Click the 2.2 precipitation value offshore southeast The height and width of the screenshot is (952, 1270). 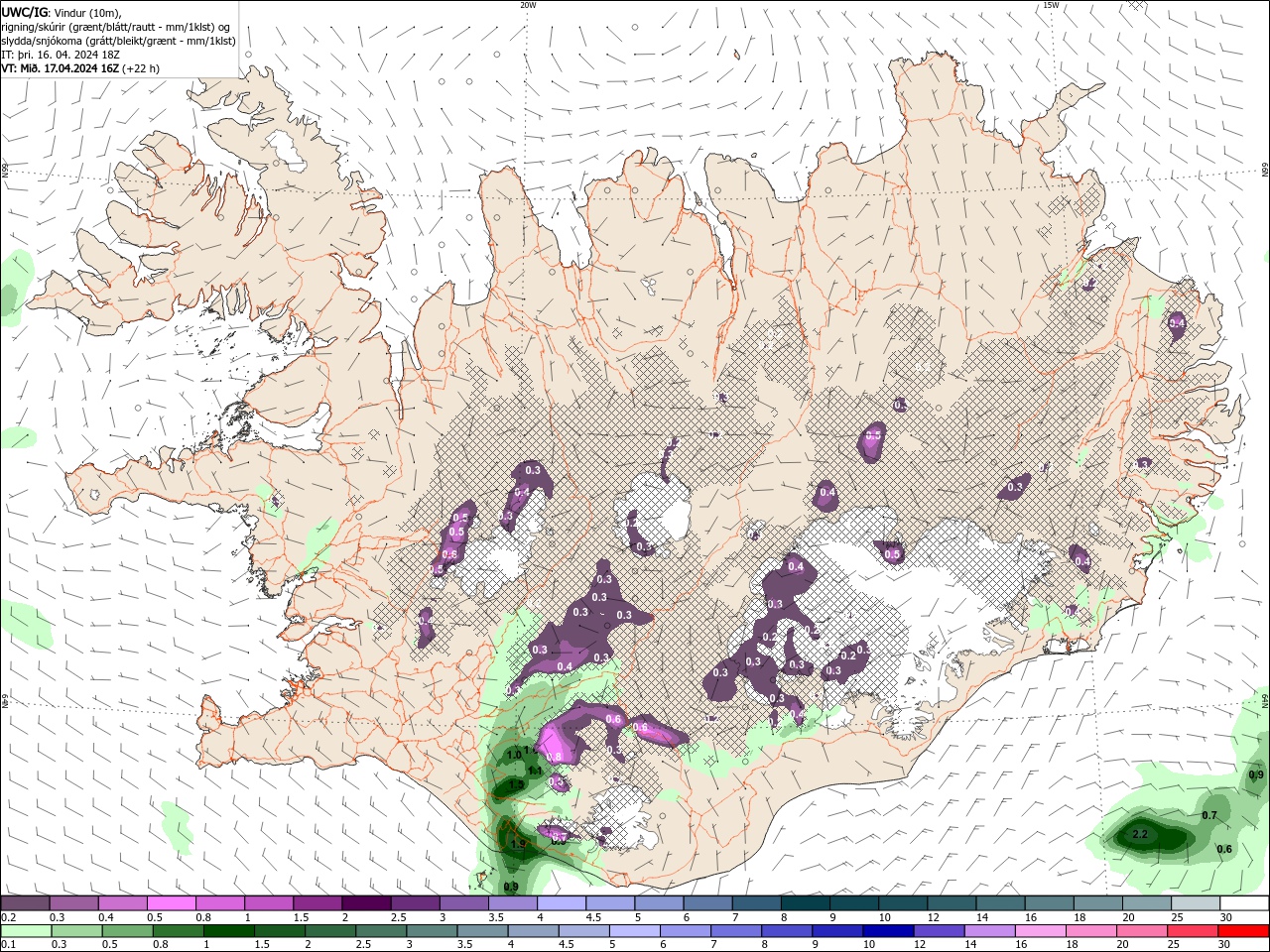[1140, 835]
